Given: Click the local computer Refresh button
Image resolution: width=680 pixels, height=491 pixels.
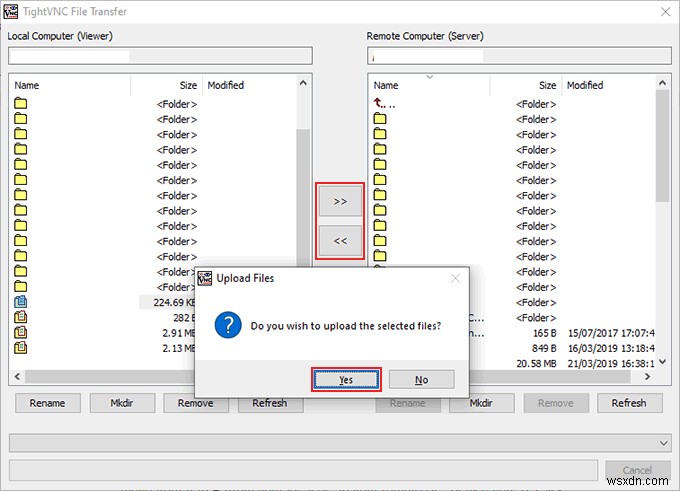Looking at the screenshot, I should point(270,403).
